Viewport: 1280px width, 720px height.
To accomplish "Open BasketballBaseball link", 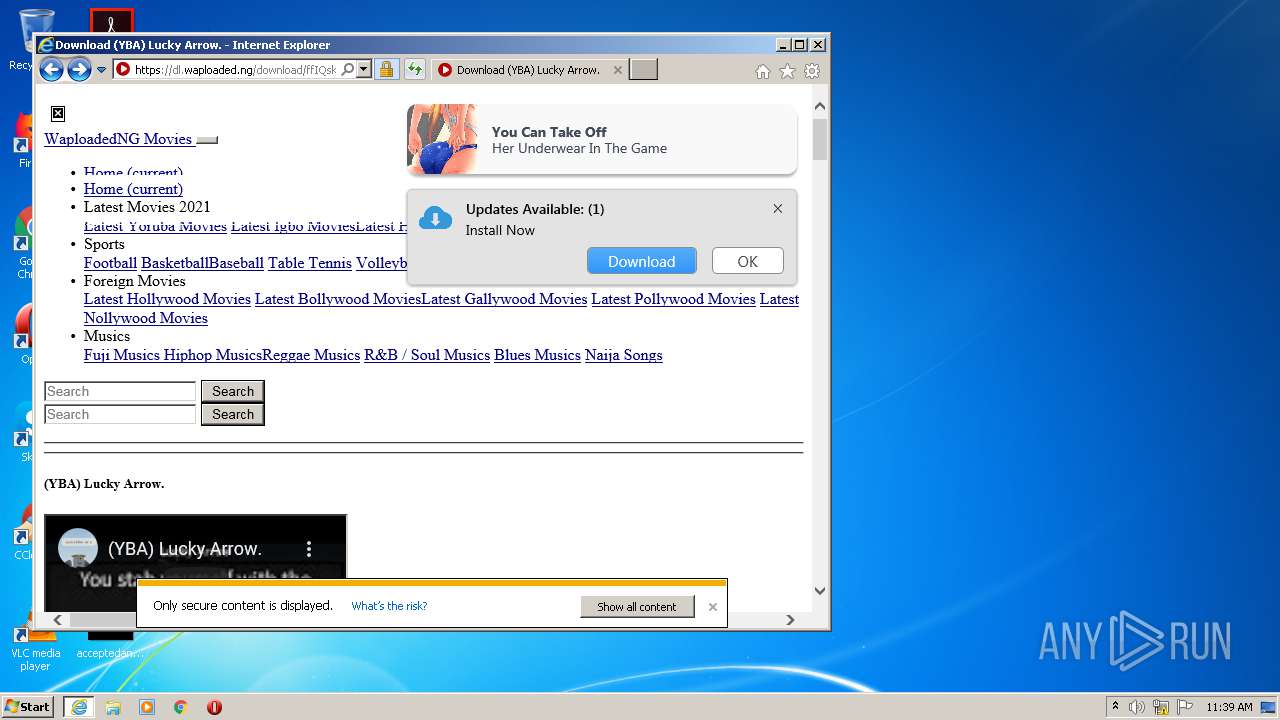I will pyautogui.click(x=202, y=263).
